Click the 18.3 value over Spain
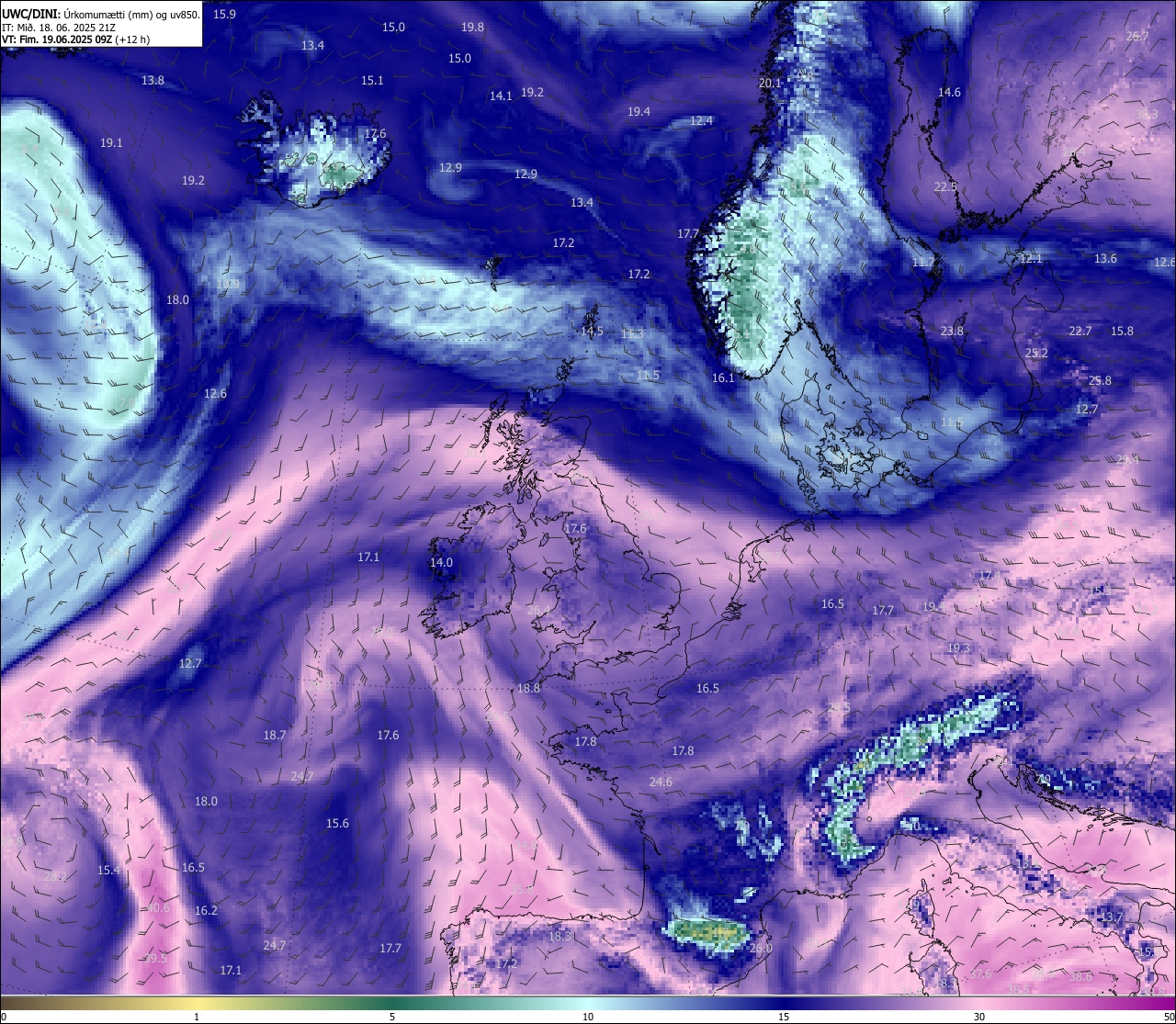Viewport: 1176px width, 1024px height. tap(560, 937)
